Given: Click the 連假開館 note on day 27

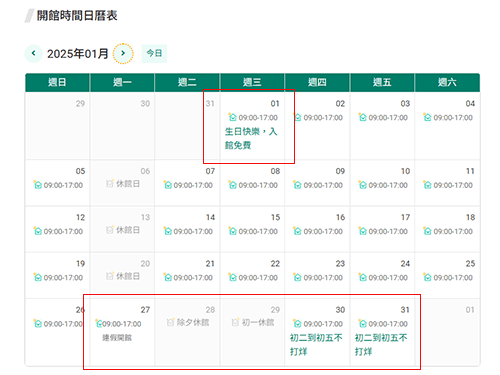Looking at the screenshot, I should click(x=117, y=338).
